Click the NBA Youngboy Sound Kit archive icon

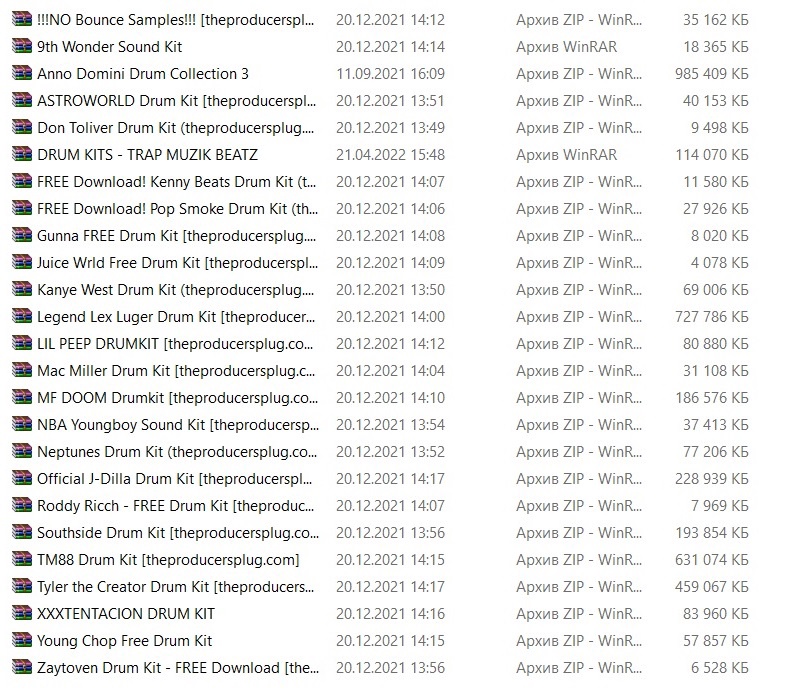22,424
